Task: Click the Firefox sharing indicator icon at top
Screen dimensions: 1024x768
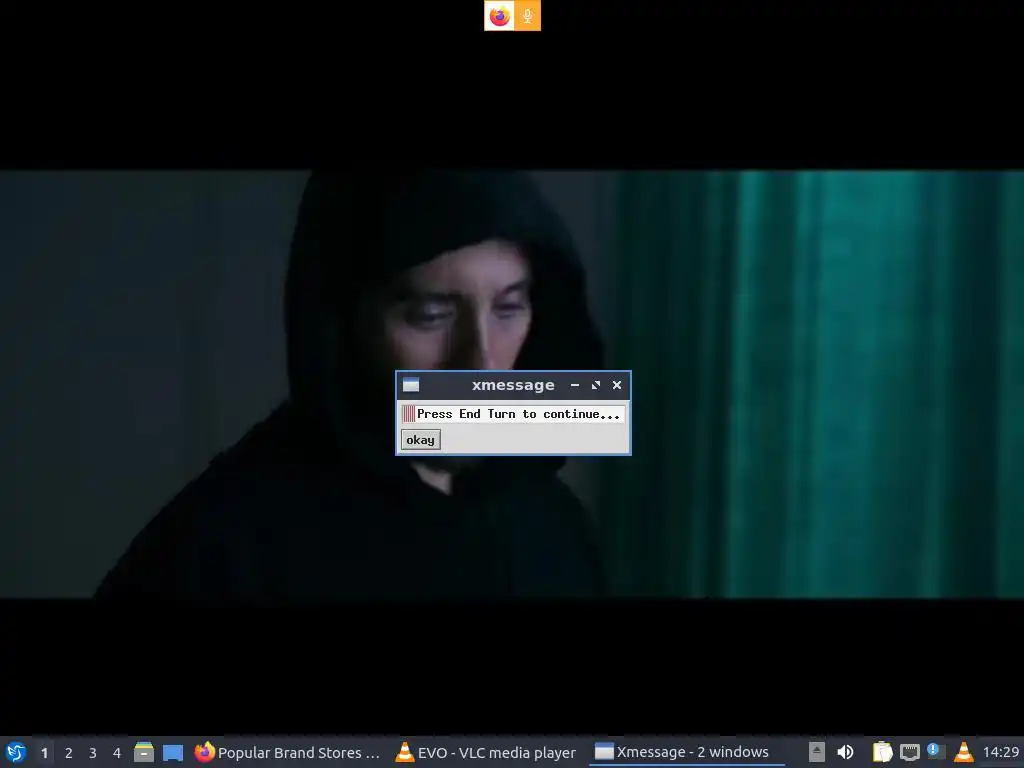Action: pos(499,16)
